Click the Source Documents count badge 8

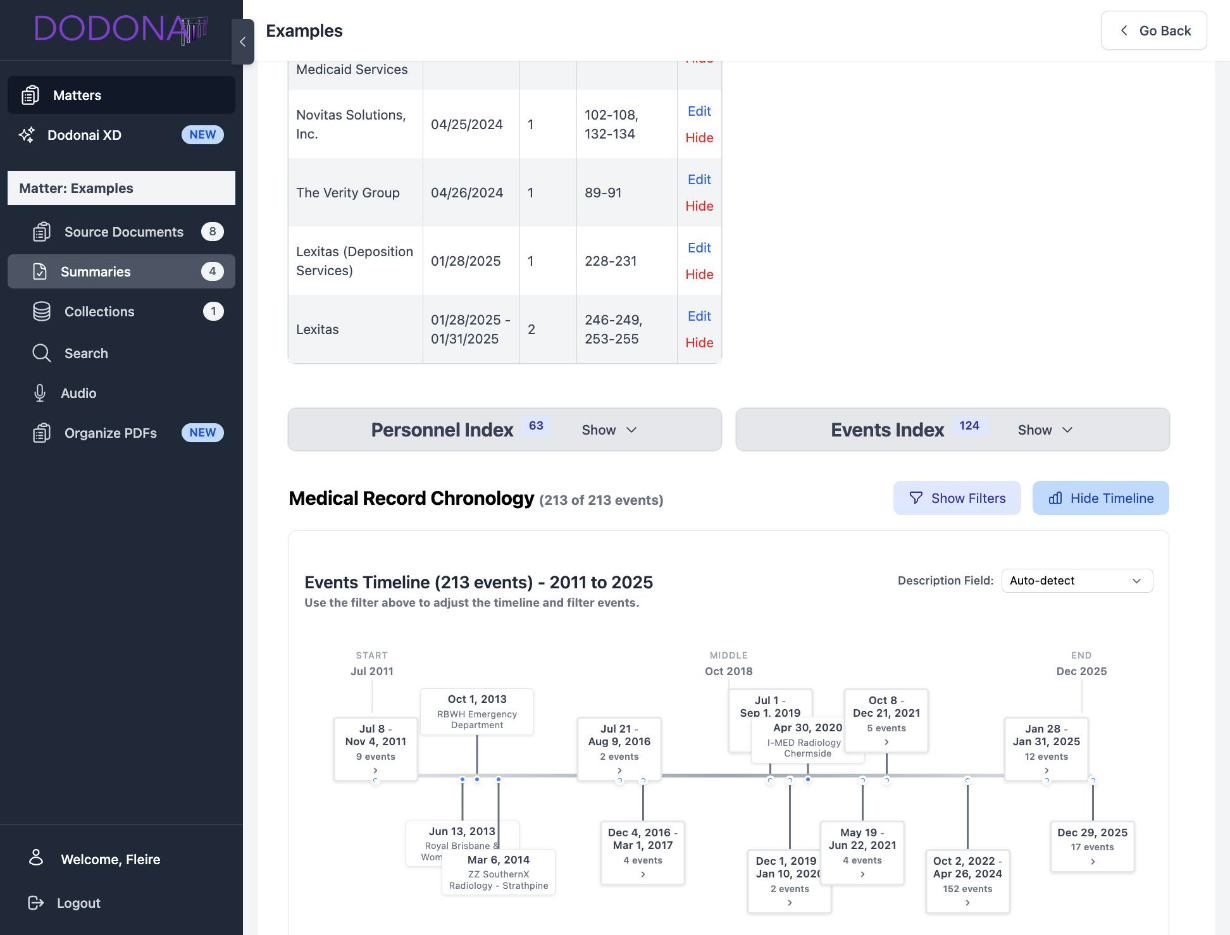(212, 232)
